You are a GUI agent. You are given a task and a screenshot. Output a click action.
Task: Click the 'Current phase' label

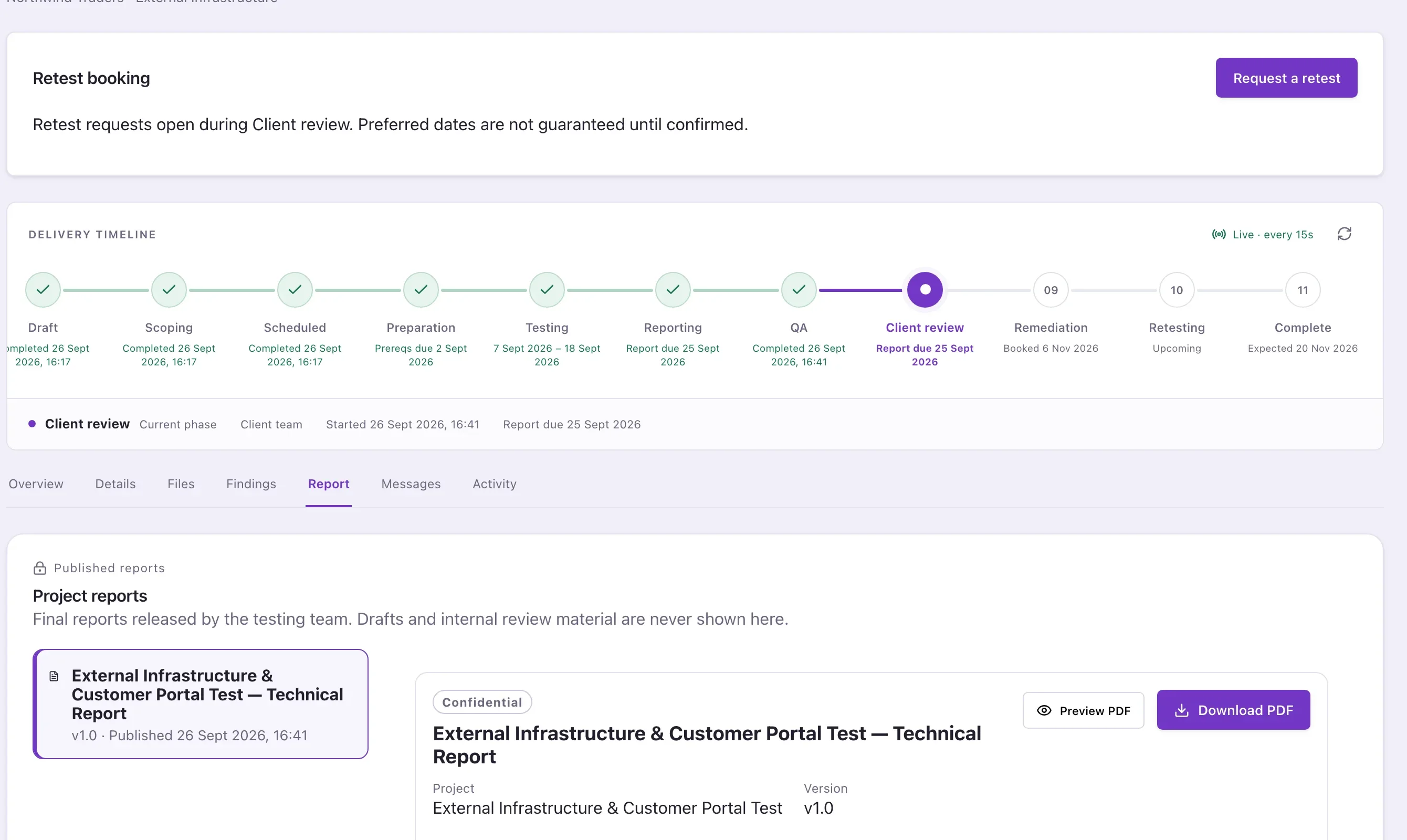pyautogui.click(x=178, y=424)
